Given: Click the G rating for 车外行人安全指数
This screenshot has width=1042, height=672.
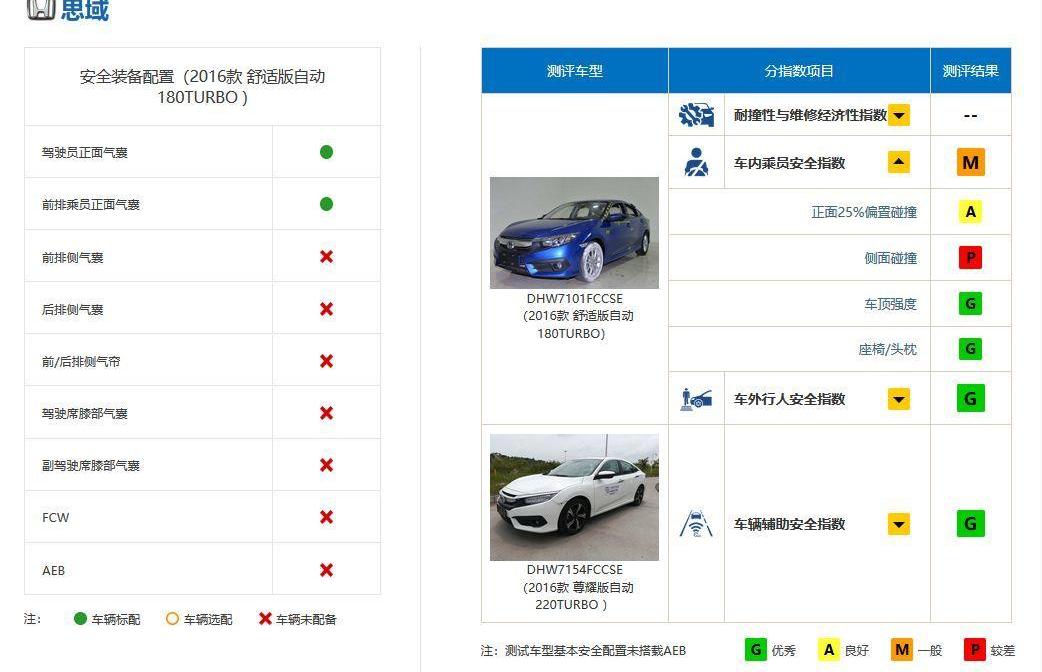Looking at the screenshot, I should click(x=970, y=399).
